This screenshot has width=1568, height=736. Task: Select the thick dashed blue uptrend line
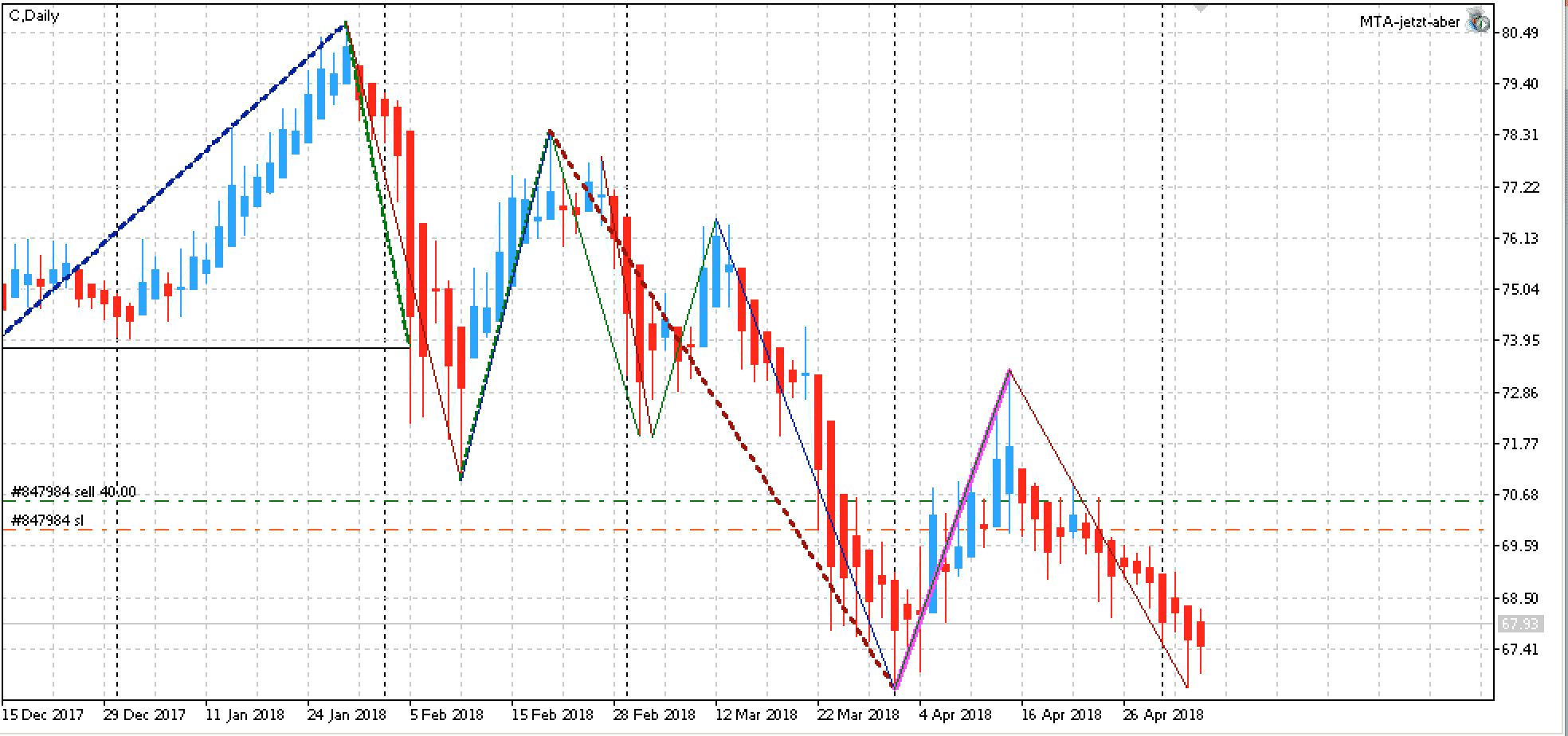(x=174, y=178)
